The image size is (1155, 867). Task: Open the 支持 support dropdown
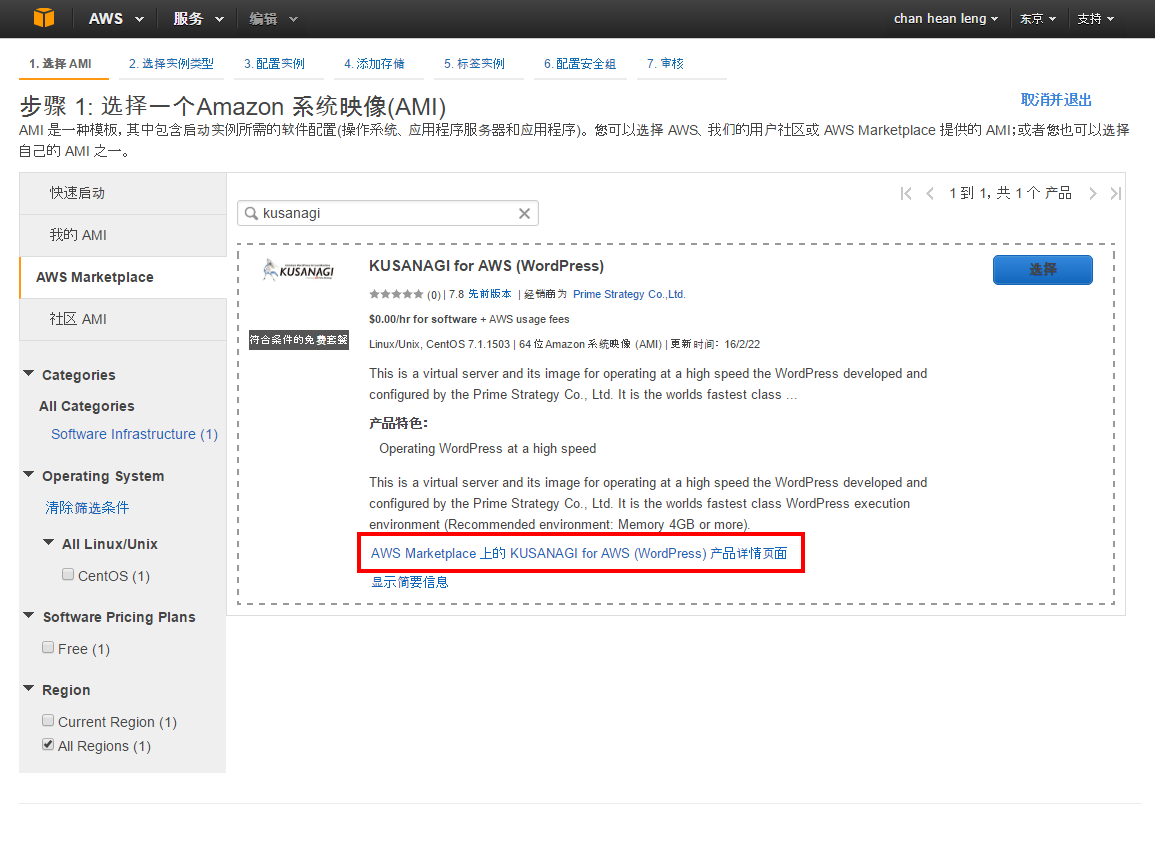point(1095,18)
